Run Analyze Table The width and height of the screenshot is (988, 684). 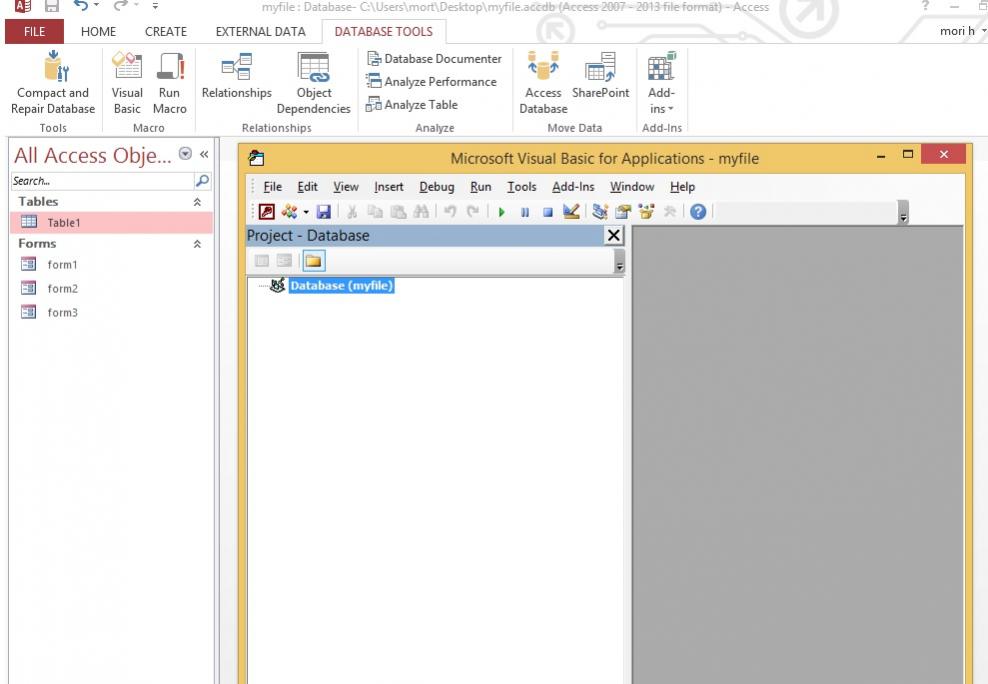(x=412, y=105)
